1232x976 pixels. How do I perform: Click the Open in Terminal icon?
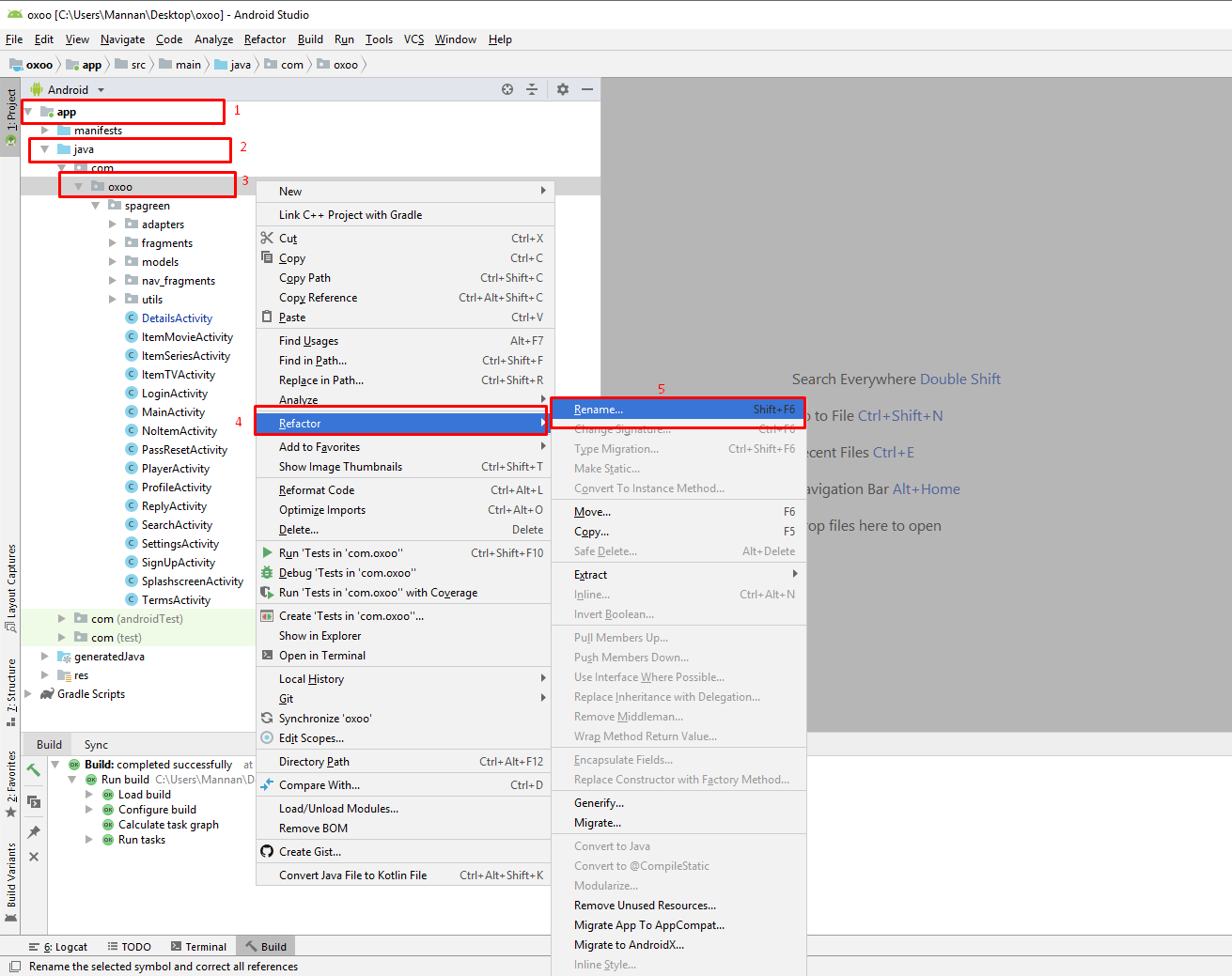267,655
